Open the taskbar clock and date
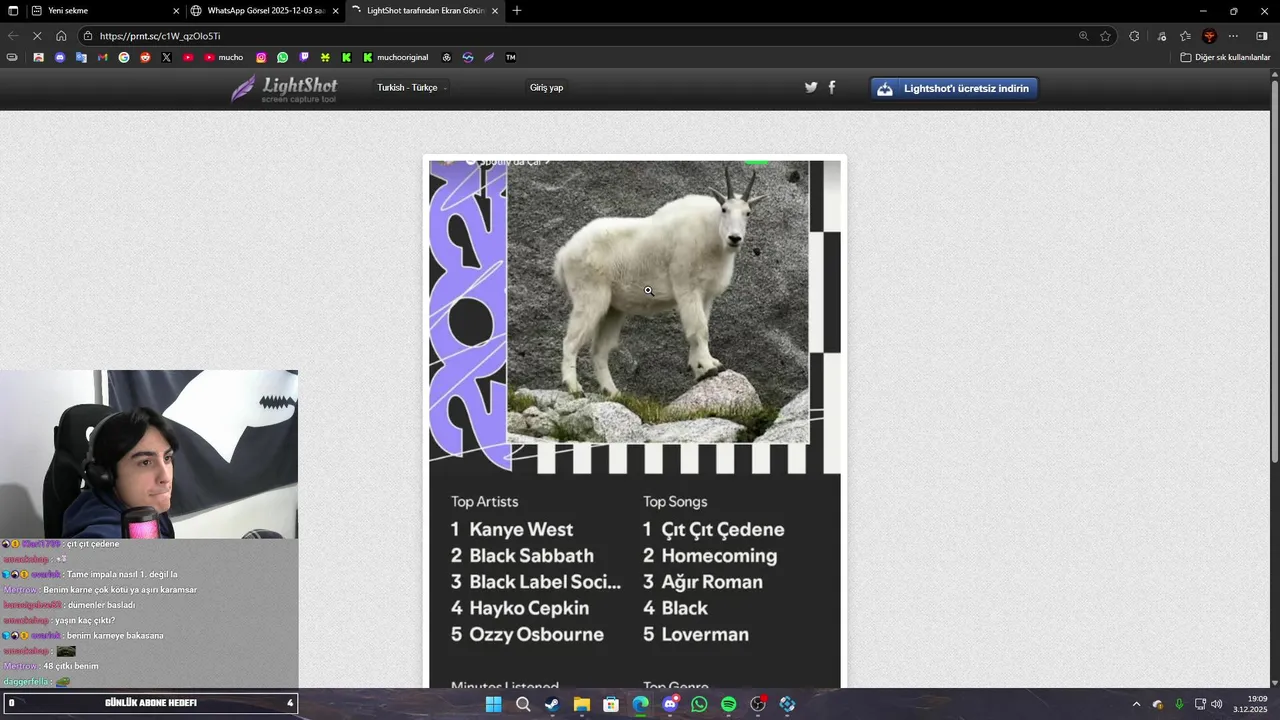 click(x=1250, y=704)
